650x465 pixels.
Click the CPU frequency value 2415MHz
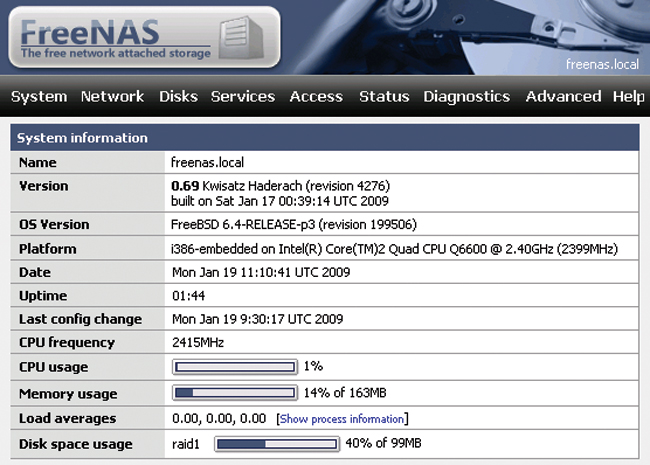(198, 342)
